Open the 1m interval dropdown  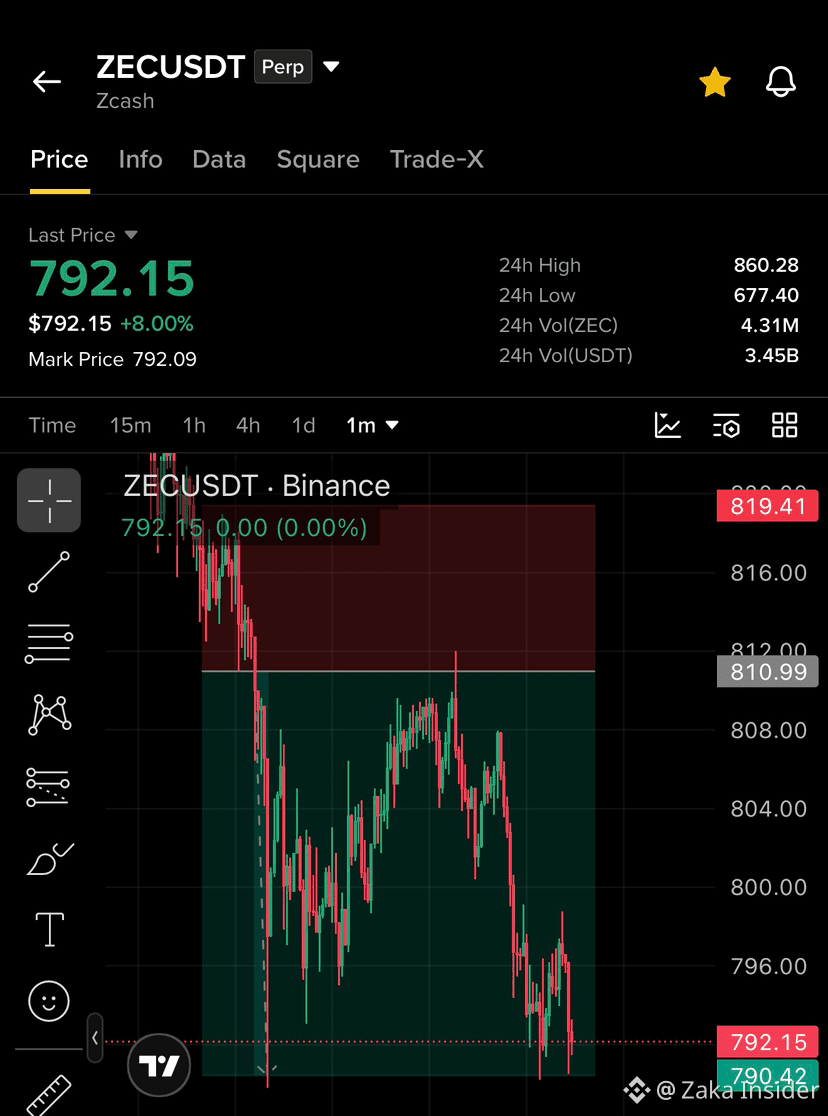pos(372,425)
